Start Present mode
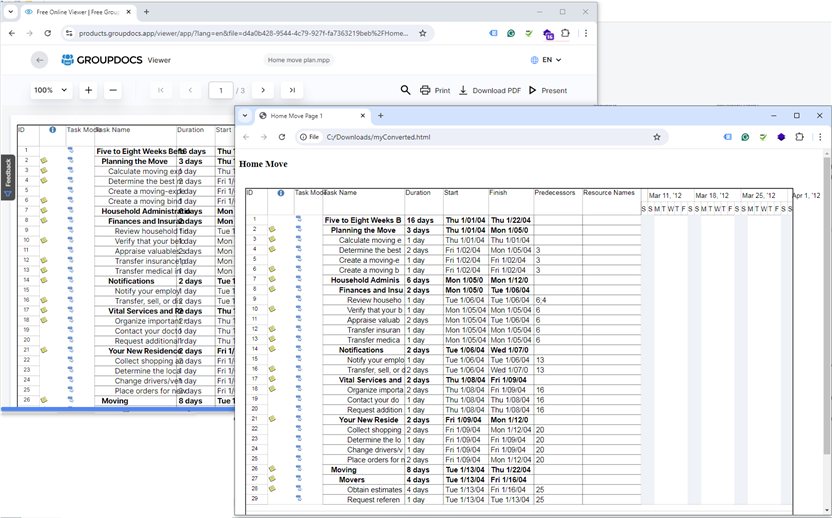 coord(548,90)
